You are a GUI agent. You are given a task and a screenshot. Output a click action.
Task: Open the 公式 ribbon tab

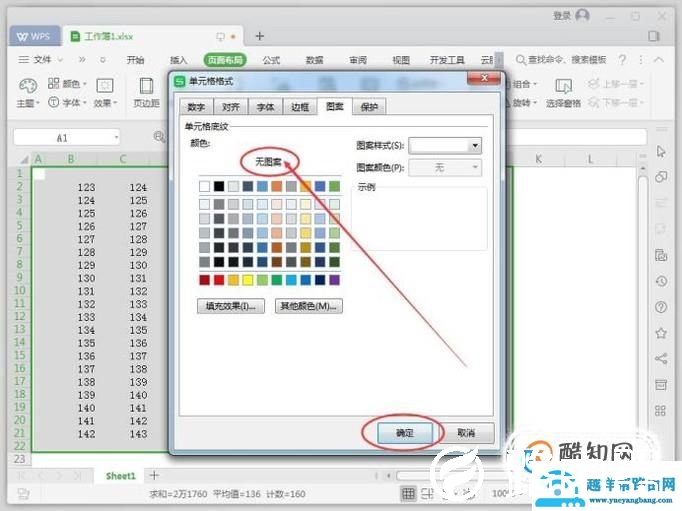coord(271,60)
